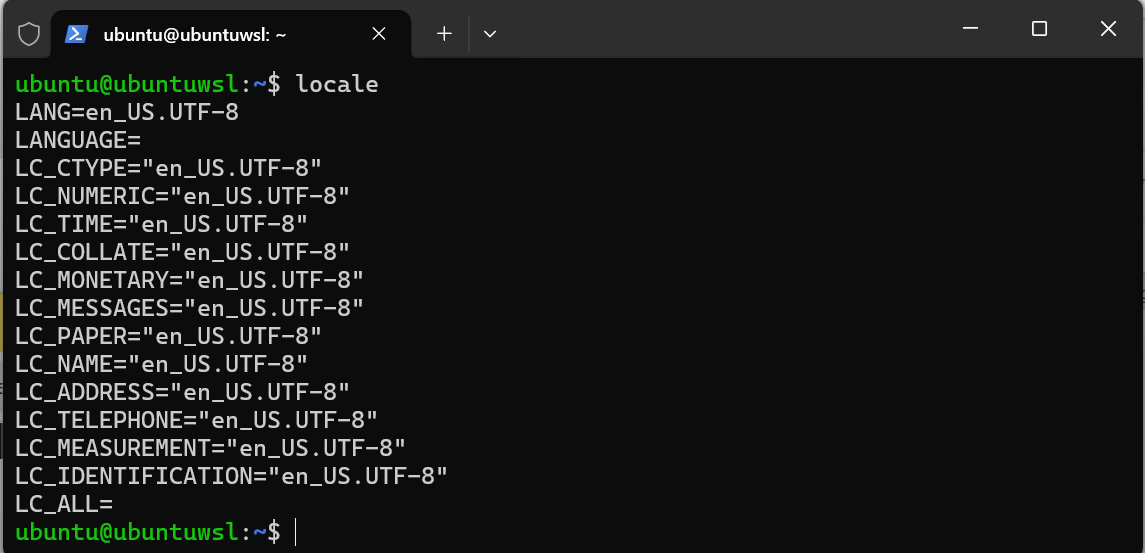The height and width of the screenshot is (553, 1145).
Task: Close the ubuntu@ubuntuwsl tab
Action: (379, 34)
